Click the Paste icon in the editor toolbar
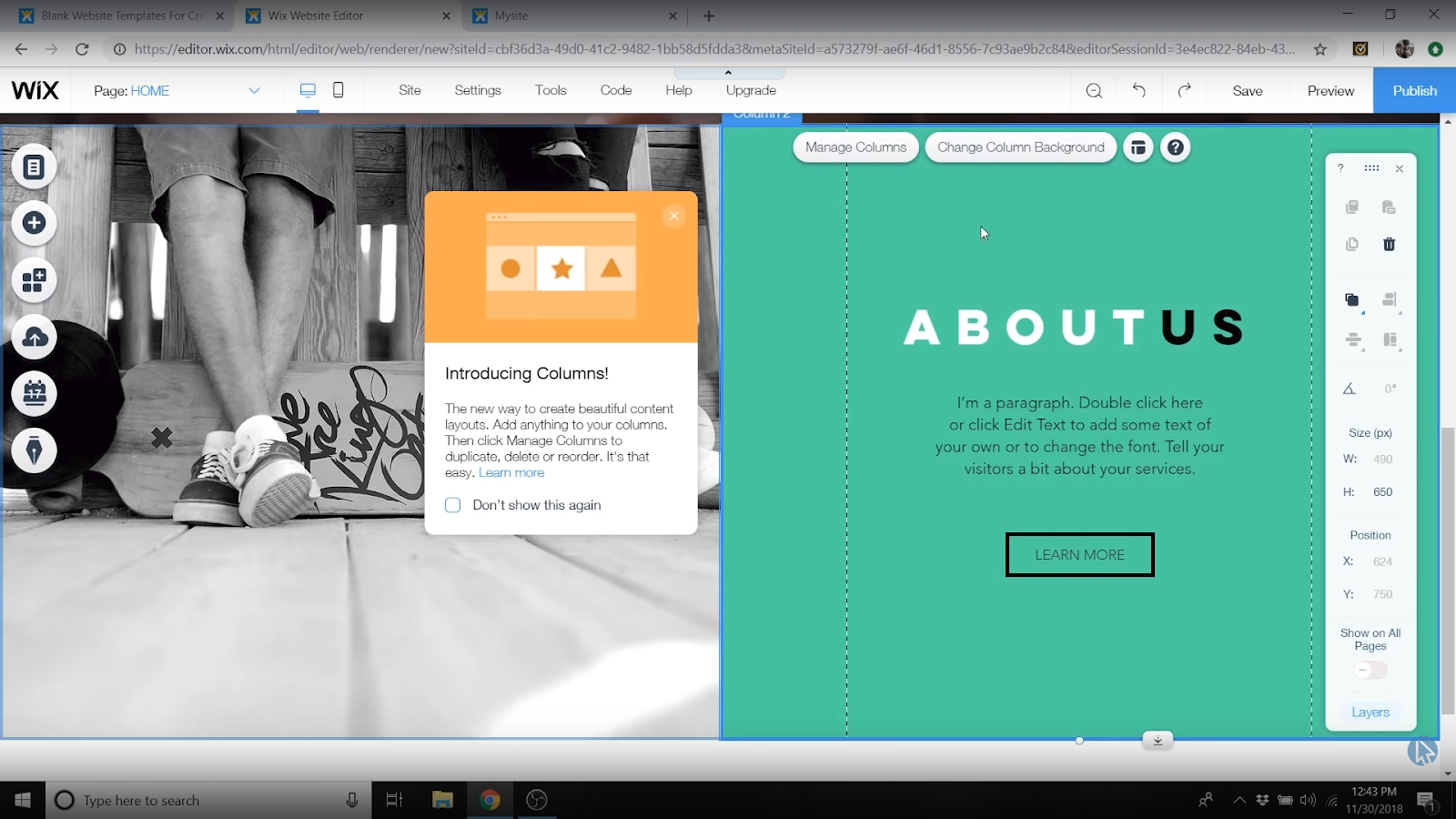This screenshot has width=1456, height=819. (1389, 207)
